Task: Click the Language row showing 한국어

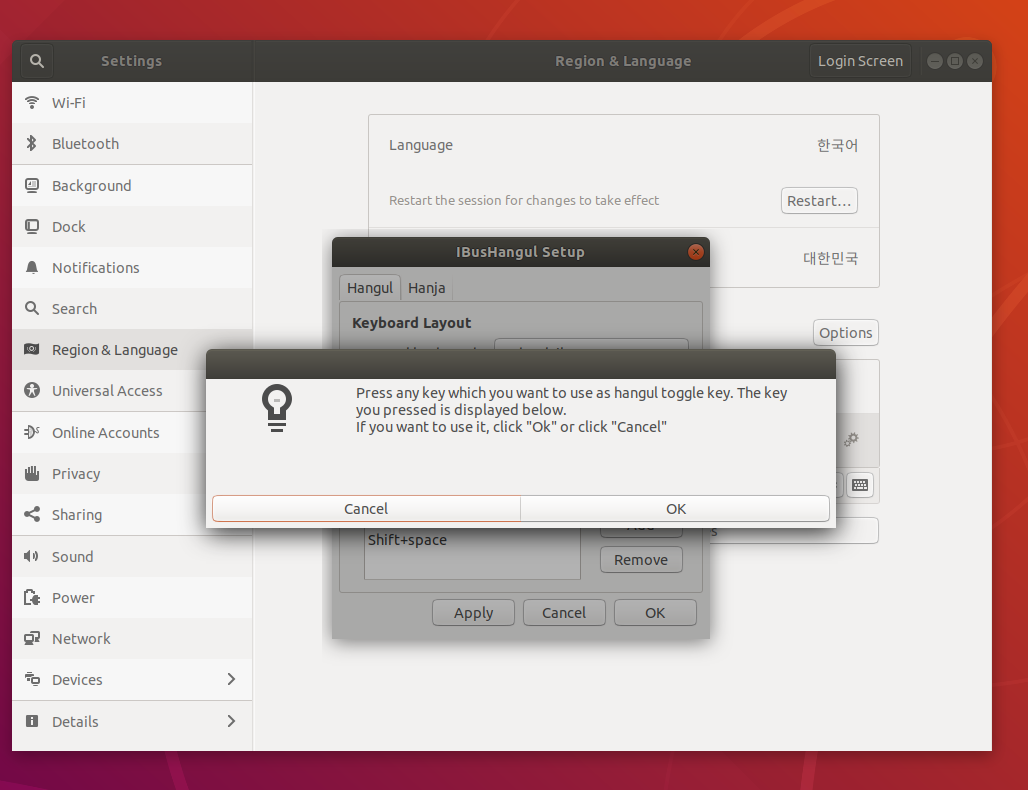Action: pos(623,145)
